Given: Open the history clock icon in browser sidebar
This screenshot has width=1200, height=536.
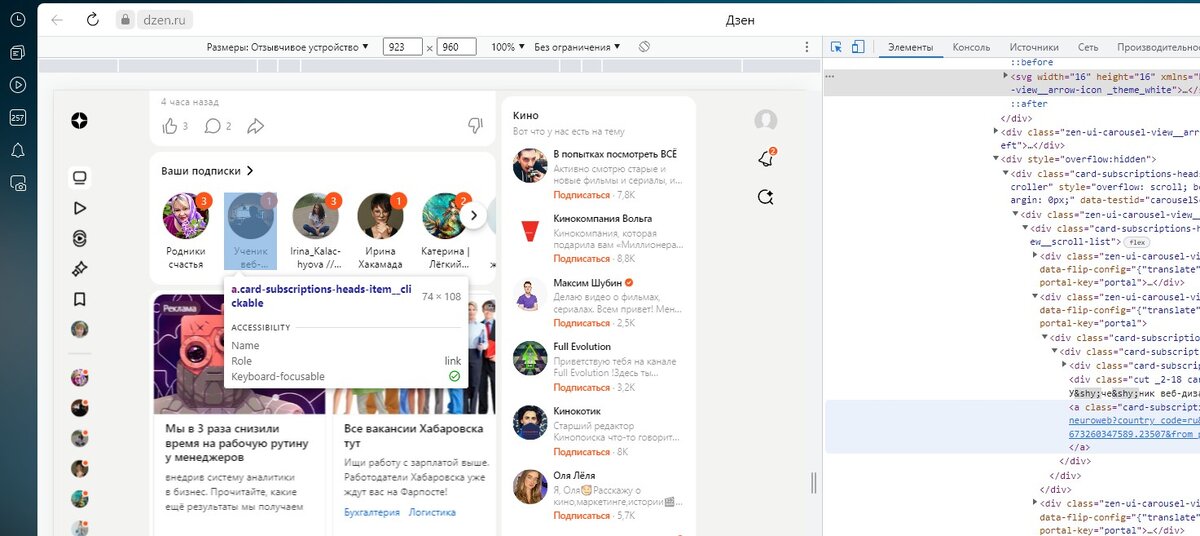Looking at the screenshot, I should (17, 21).
